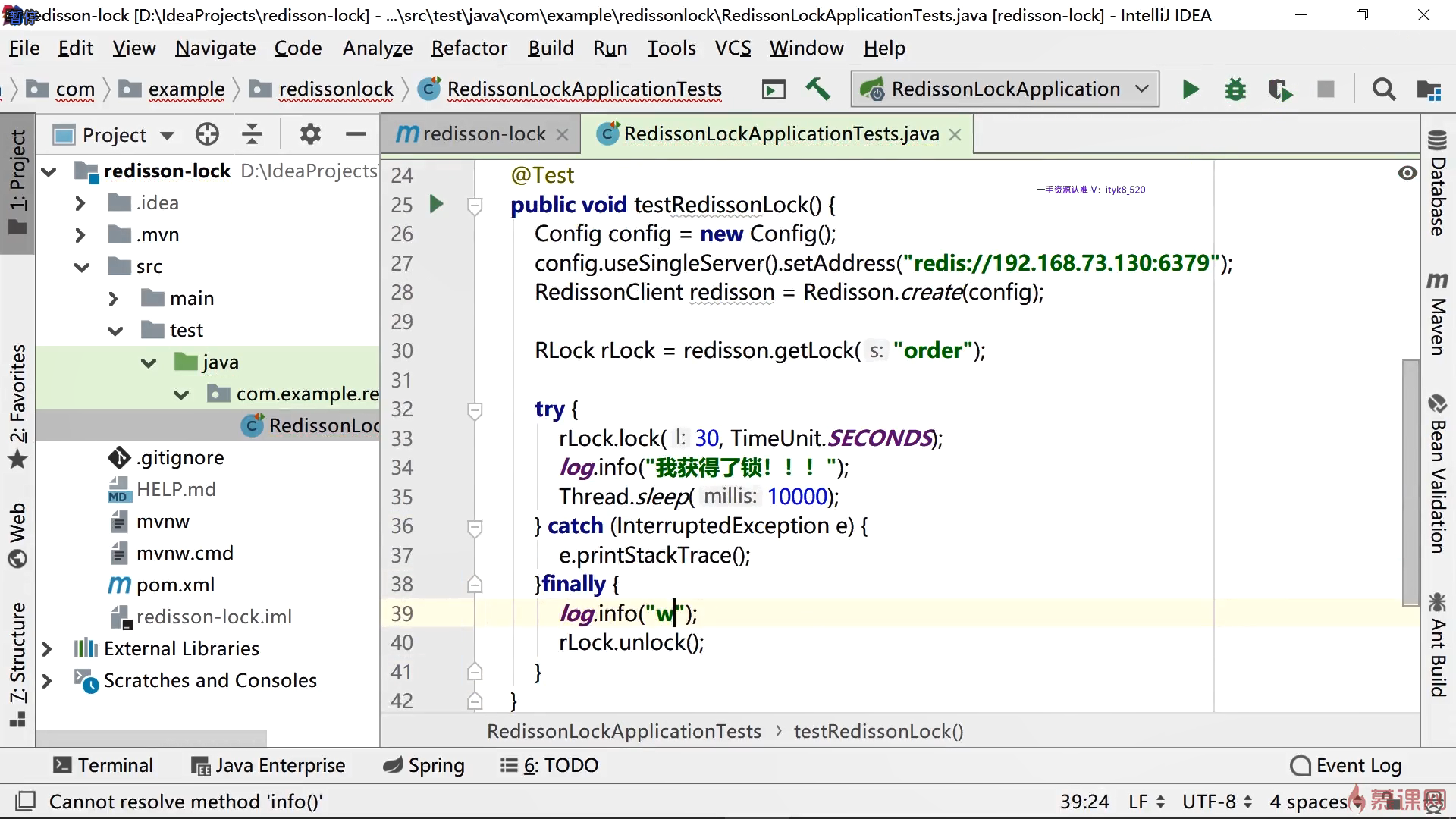This screenshot has height=819, width=1456.
Task: Click the Debug bug icon
Action: tap(1235, 89)
